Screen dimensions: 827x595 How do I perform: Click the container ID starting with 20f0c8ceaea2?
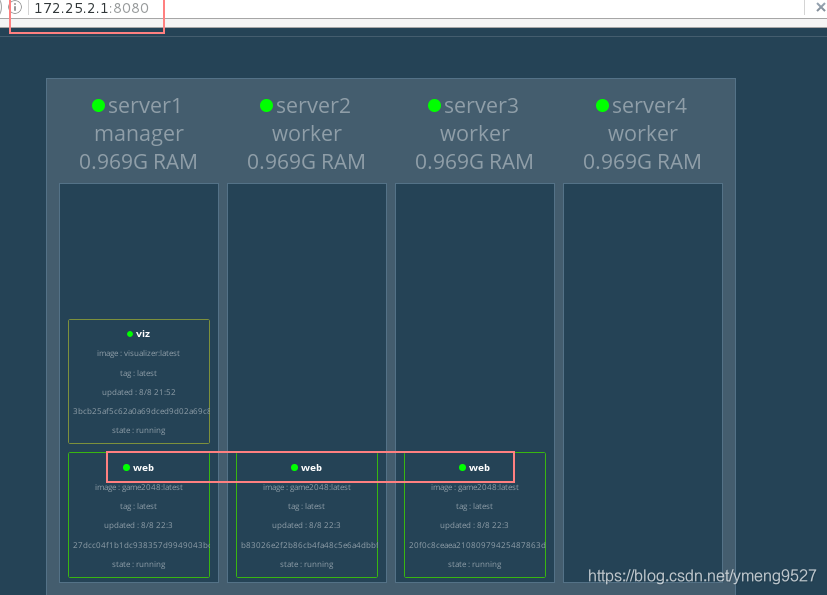477,545
